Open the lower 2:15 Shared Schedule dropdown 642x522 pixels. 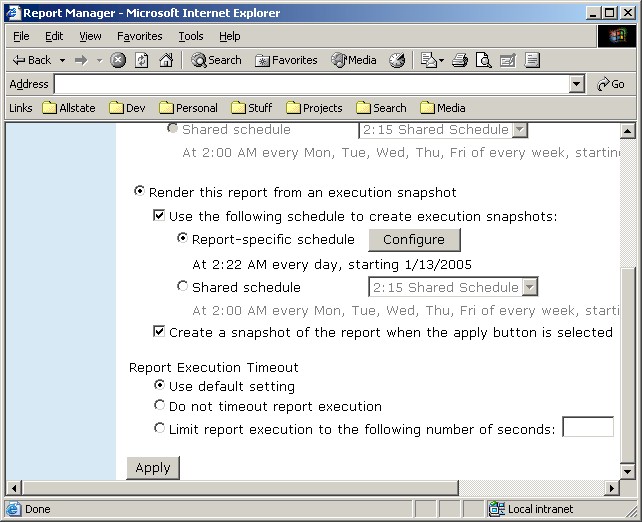(x=530, y=287)
